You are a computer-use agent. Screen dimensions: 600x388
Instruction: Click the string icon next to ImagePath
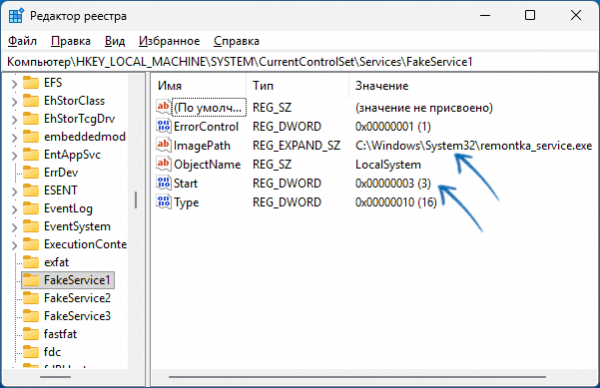pos(163,145)
